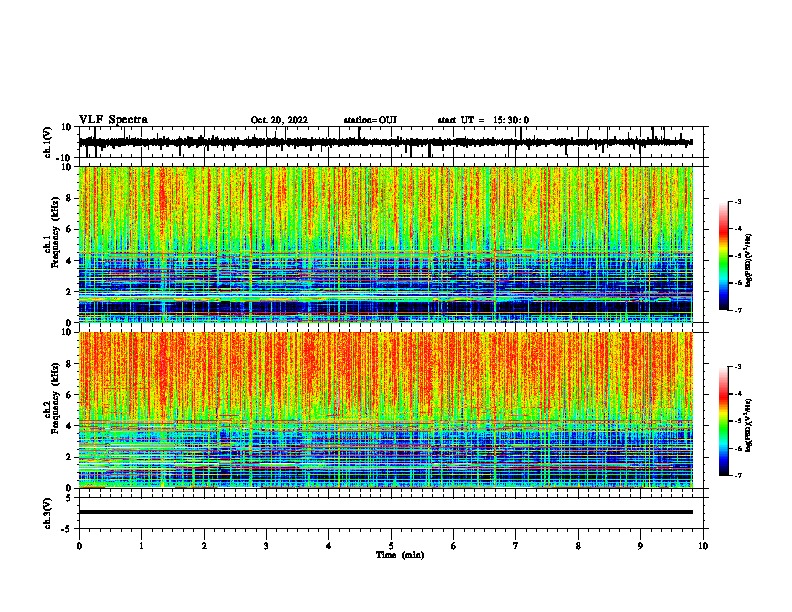Click the '-3' label on ch.1 colorbar

pos(737,201)
